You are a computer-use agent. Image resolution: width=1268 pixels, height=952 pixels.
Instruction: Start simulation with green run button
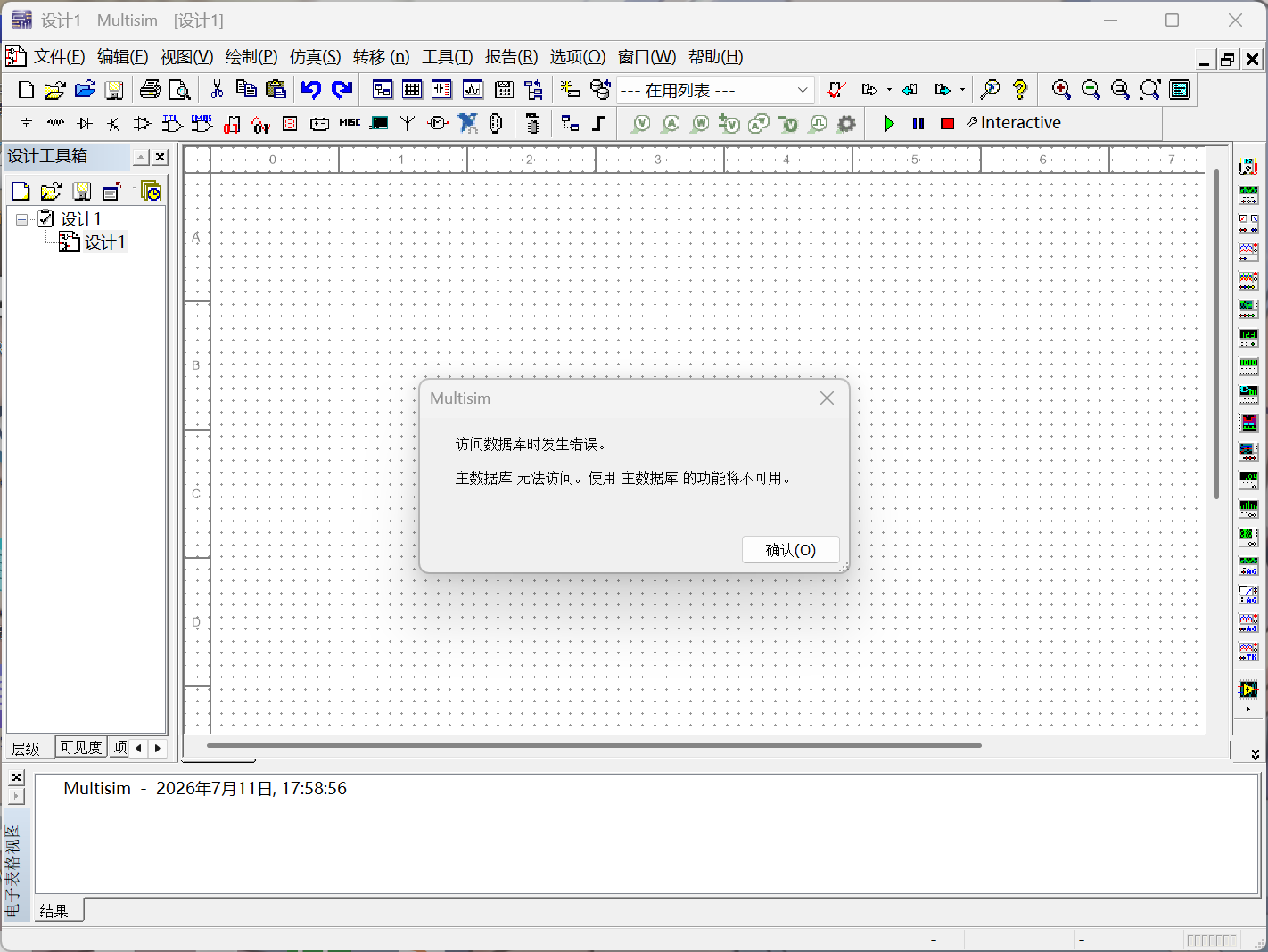tap(888, 123)
